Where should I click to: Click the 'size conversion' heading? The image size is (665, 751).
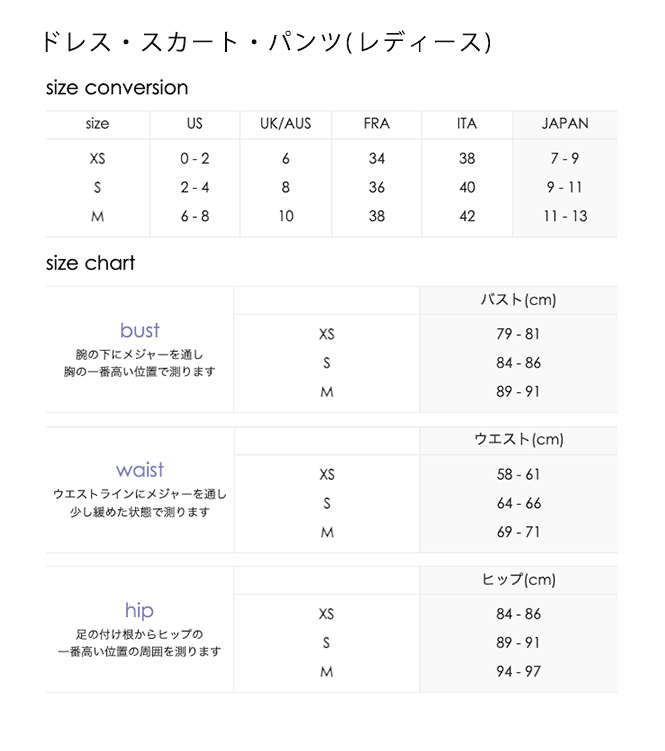click(x=117, y=88)
